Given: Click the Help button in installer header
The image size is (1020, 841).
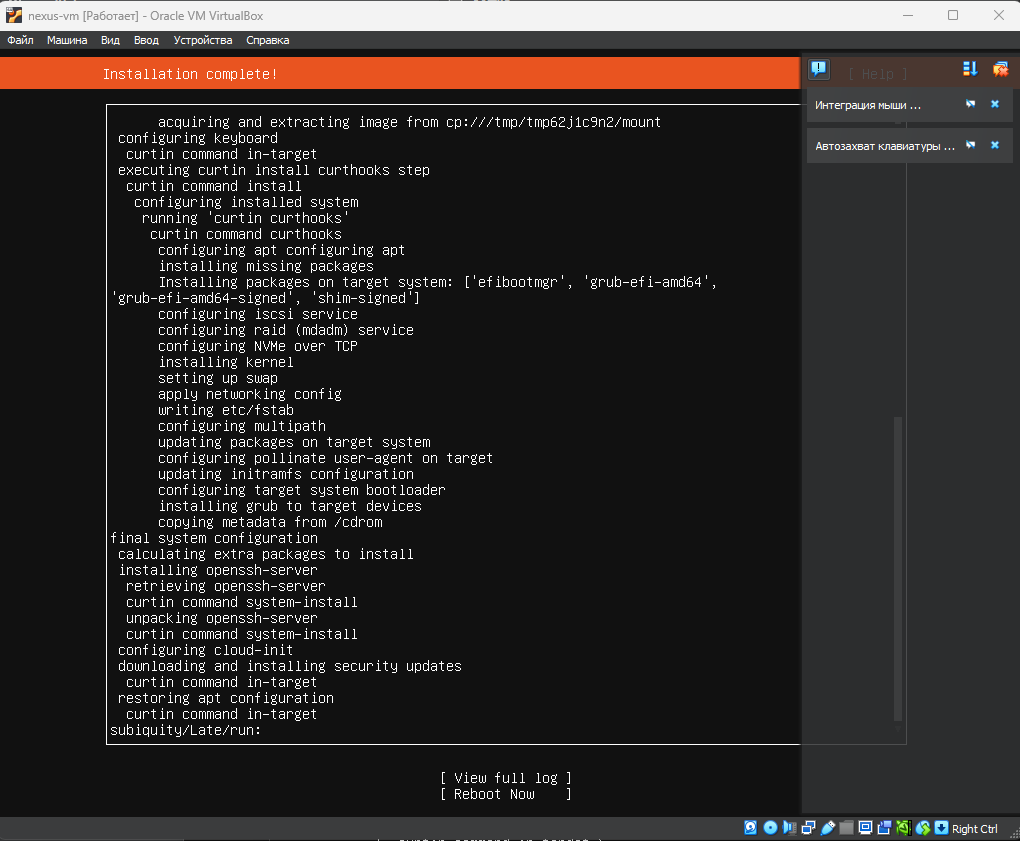Looking at the screenshot, I should 878,74.
